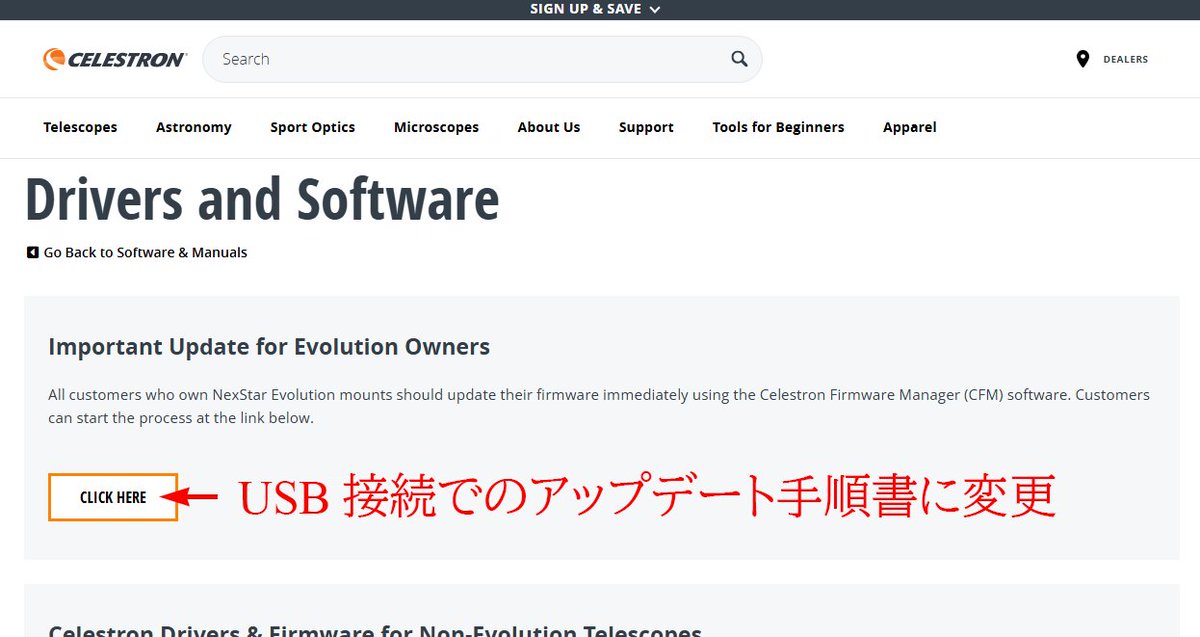Click the Dealers location pin icon
Viewport: 1200px width, 637px height.
1082,59
